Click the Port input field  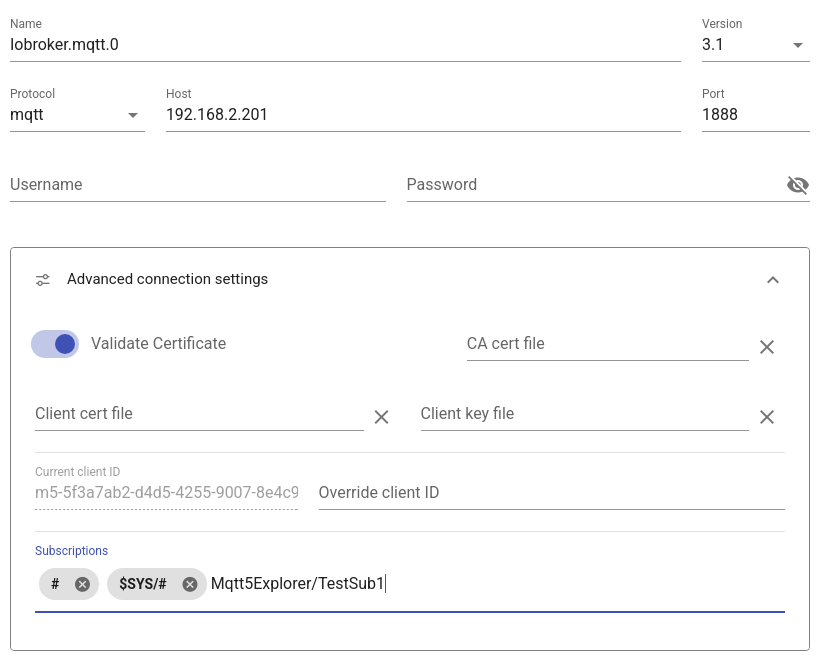click(x=755, y=115)
